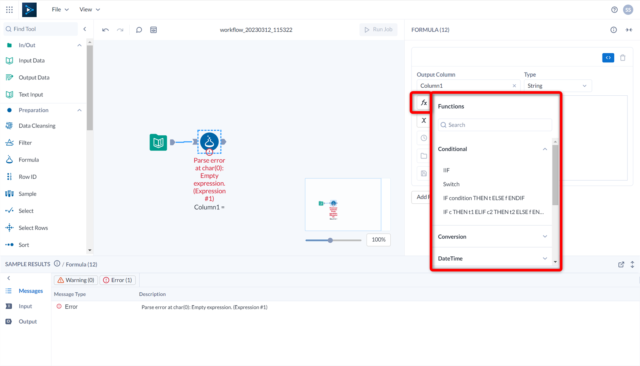Open the saved expressions folder icon
Image resolution: width=640 pixels, height=366 pixels.
coord(424,156)
